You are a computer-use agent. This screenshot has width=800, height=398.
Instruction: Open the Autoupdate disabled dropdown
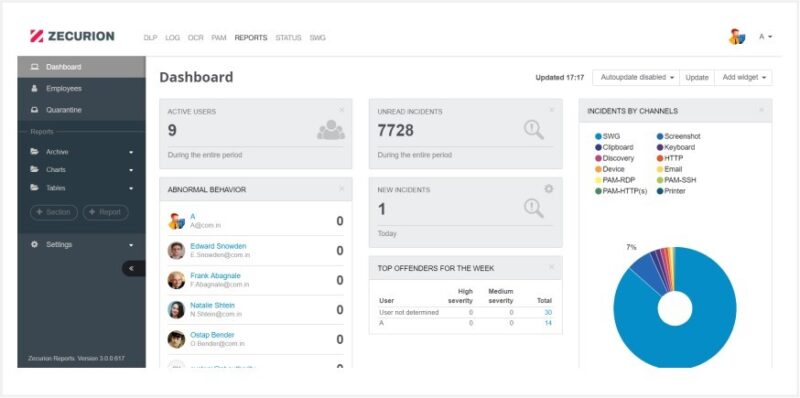pyautogui.click(x=636, y=78)
